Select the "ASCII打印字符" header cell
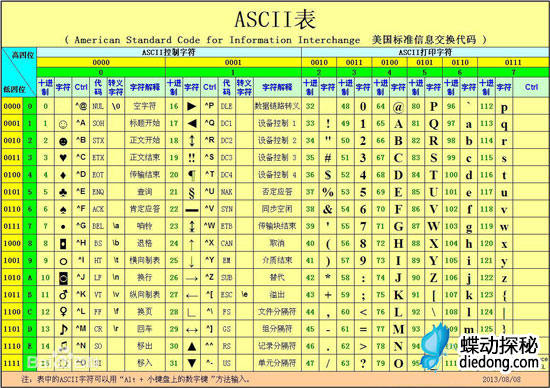The height and width of the screenshot is (388, 550). pos(425,52)
